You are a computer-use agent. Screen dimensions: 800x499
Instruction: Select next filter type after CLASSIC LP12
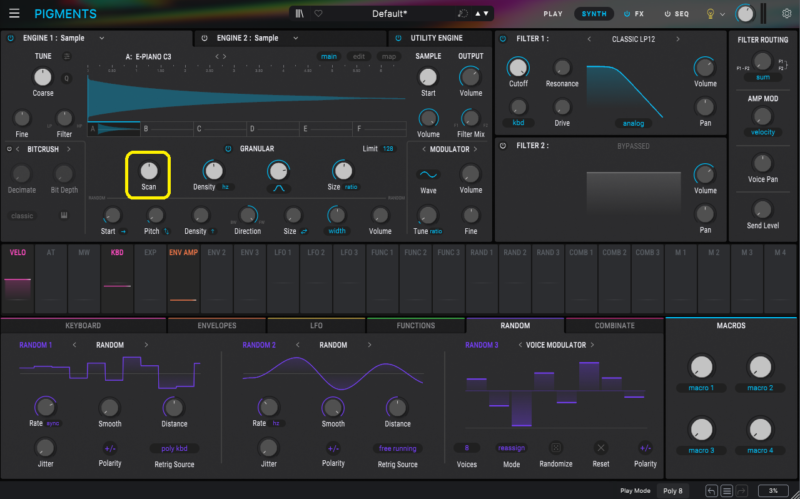point(678,39)
